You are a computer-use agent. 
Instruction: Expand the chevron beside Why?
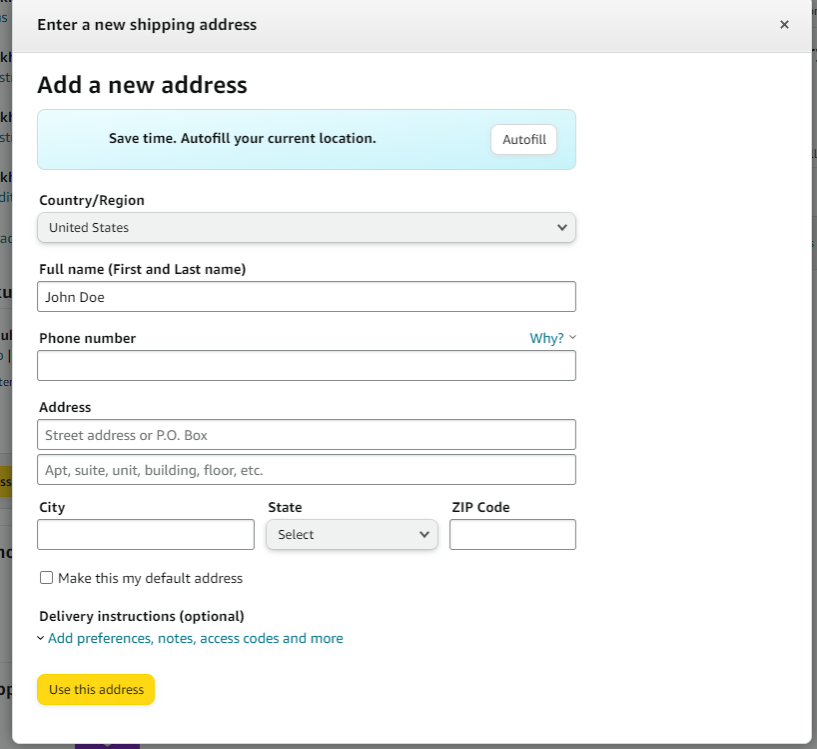(x=573, y=337)
